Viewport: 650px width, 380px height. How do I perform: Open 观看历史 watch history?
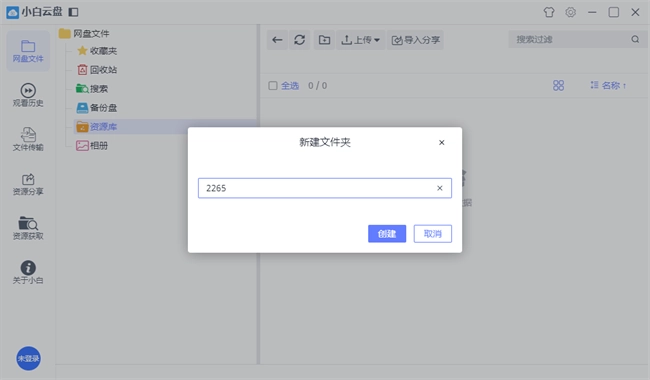tap(28, 95)
